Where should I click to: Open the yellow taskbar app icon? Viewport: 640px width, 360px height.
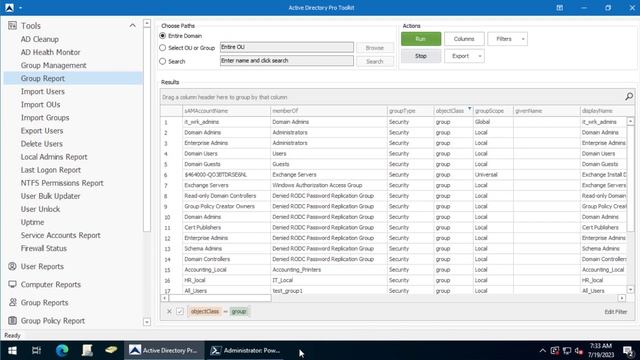pyautogui.click(x=111, y=350)
